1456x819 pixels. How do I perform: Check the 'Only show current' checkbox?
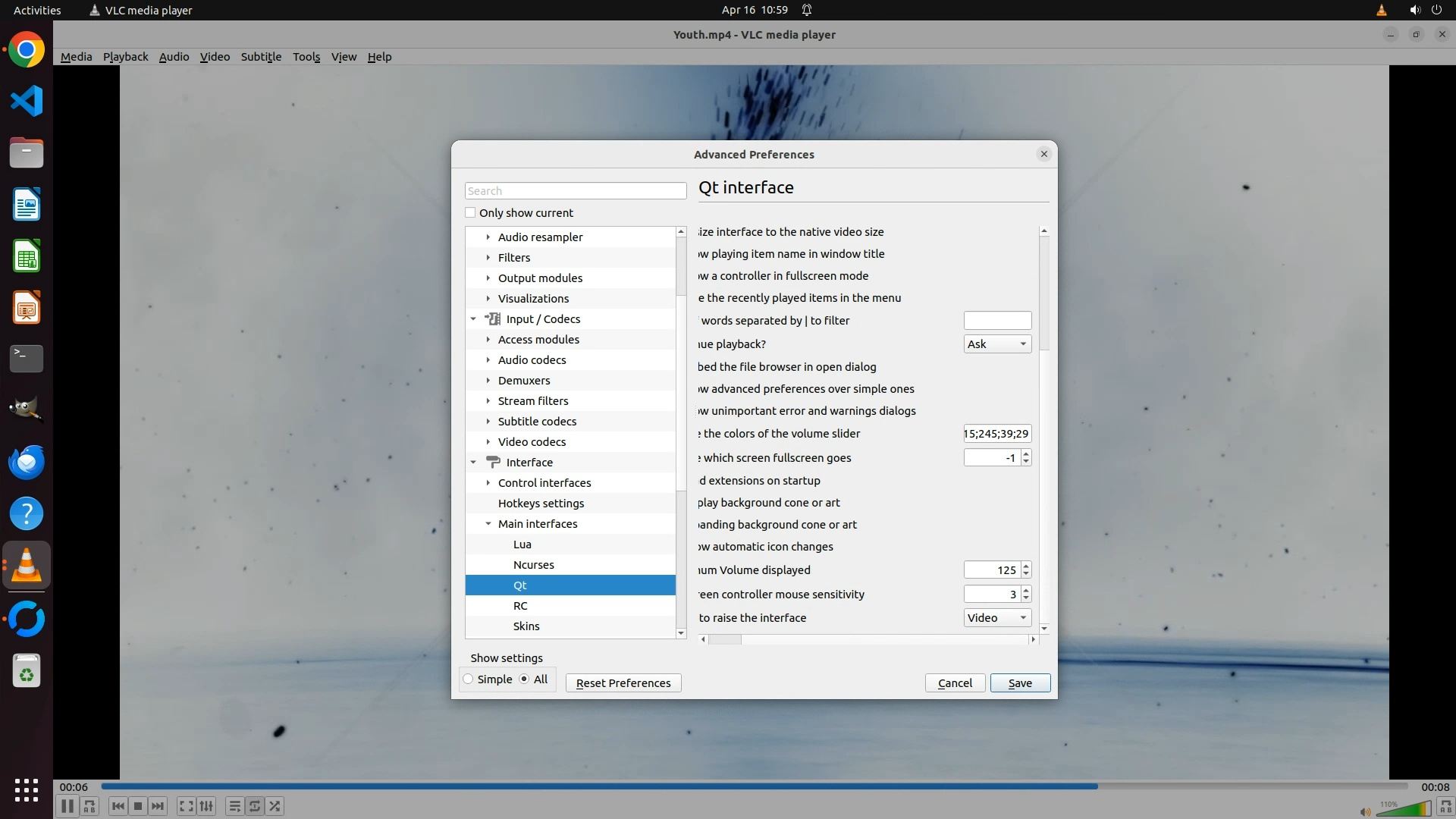[470, 213]
